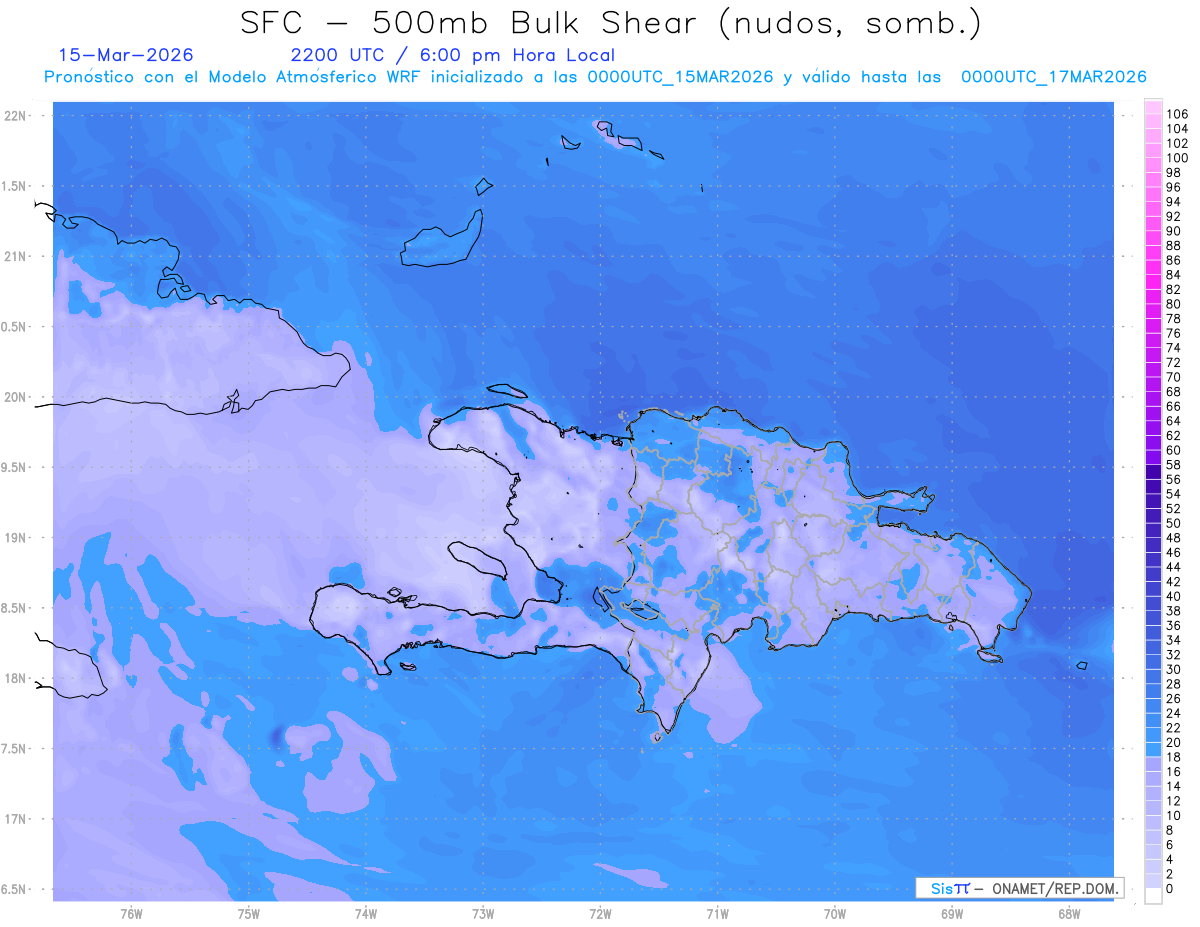
Task: Click the '60' value on the color scale
Action: 1174,450
